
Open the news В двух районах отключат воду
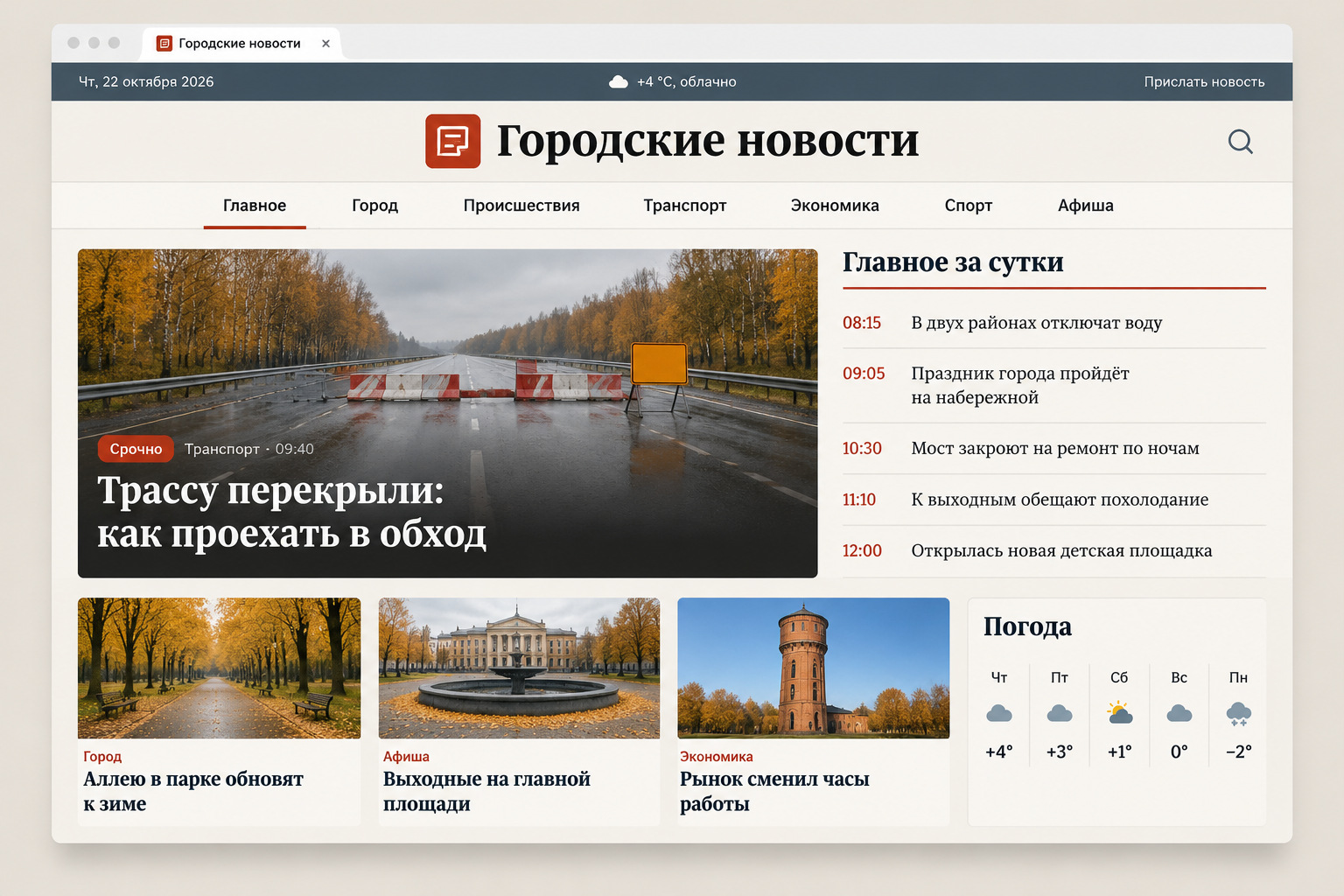tap(1037, 323)
